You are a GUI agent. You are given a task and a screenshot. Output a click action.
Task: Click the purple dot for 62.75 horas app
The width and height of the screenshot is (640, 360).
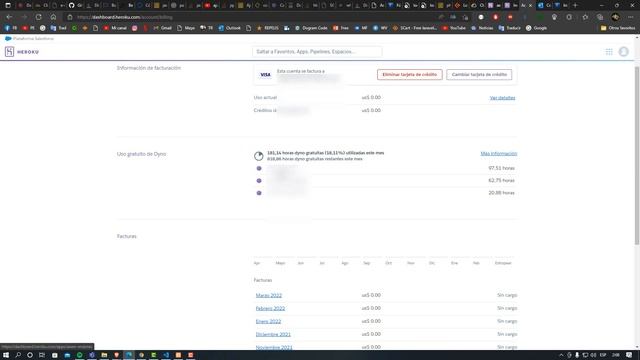point(259,180)
